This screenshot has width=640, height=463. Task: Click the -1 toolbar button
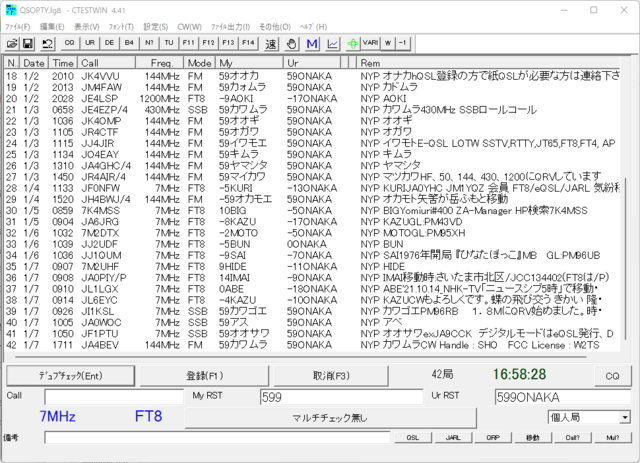coord(403,43)
